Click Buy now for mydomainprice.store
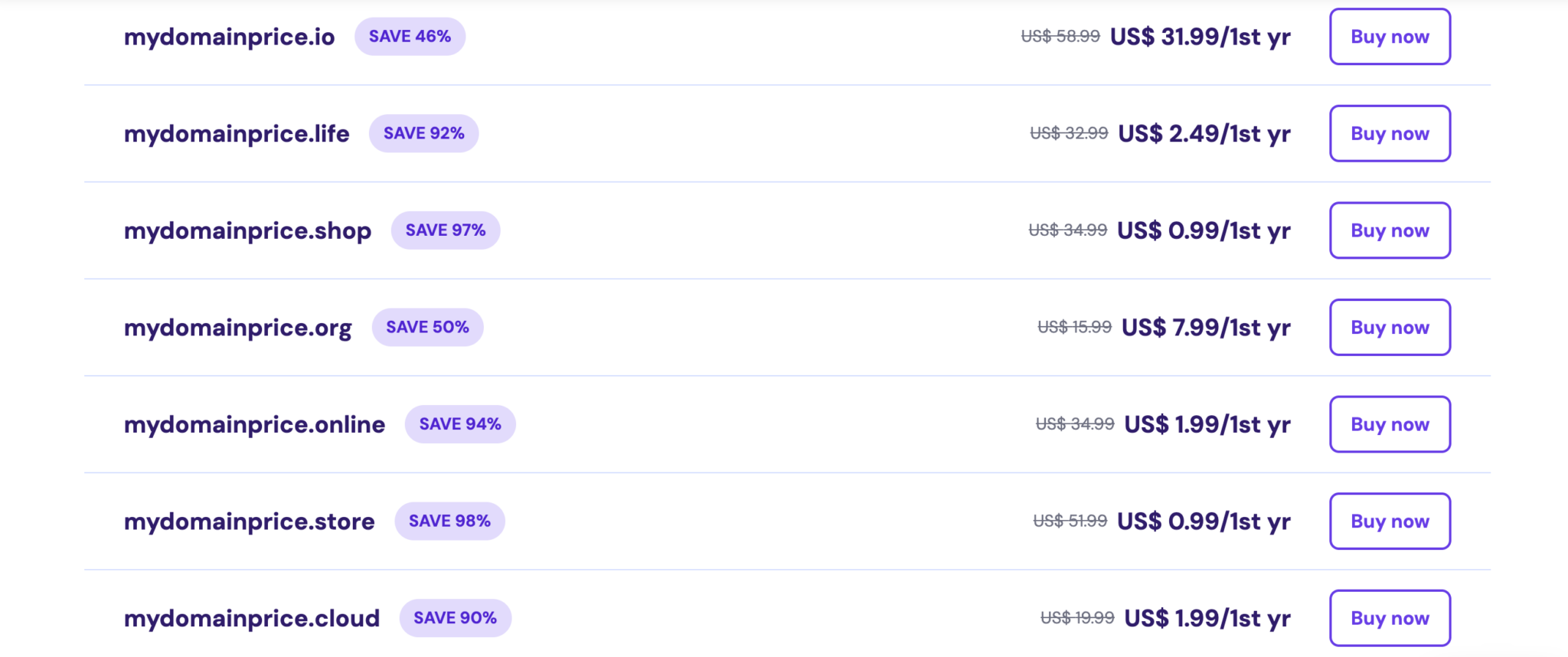Image resolution: width=1568 pixels, height=657 pixels. pyautogui.click(x=1390, y=521)
